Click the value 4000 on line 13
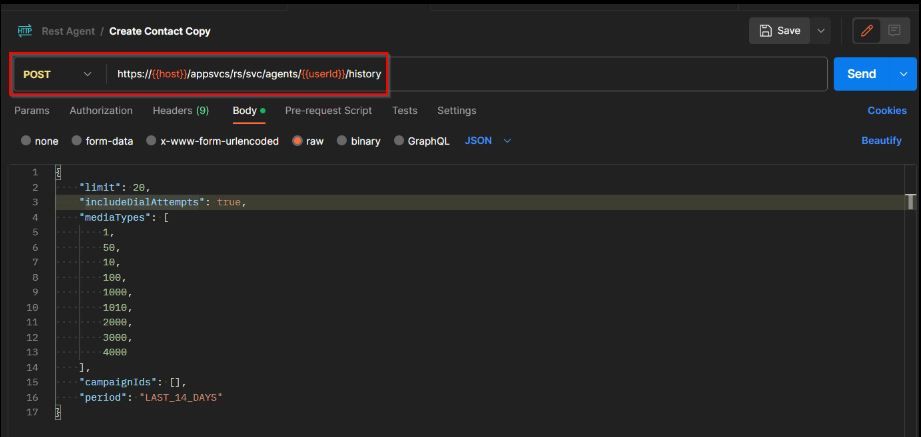Image resolution: width=921 pixels, height=437 pixels. tap(115, 352)
